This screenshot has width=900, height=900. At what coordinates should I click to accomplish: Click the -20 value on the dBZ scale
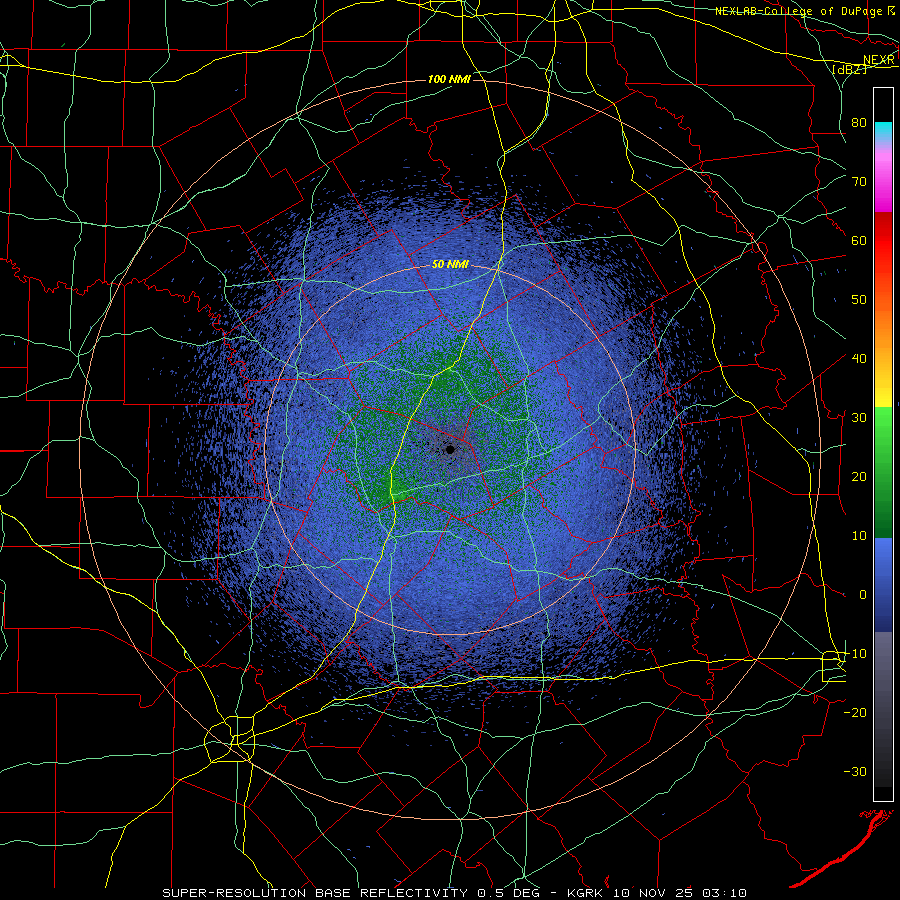[855, 712]
